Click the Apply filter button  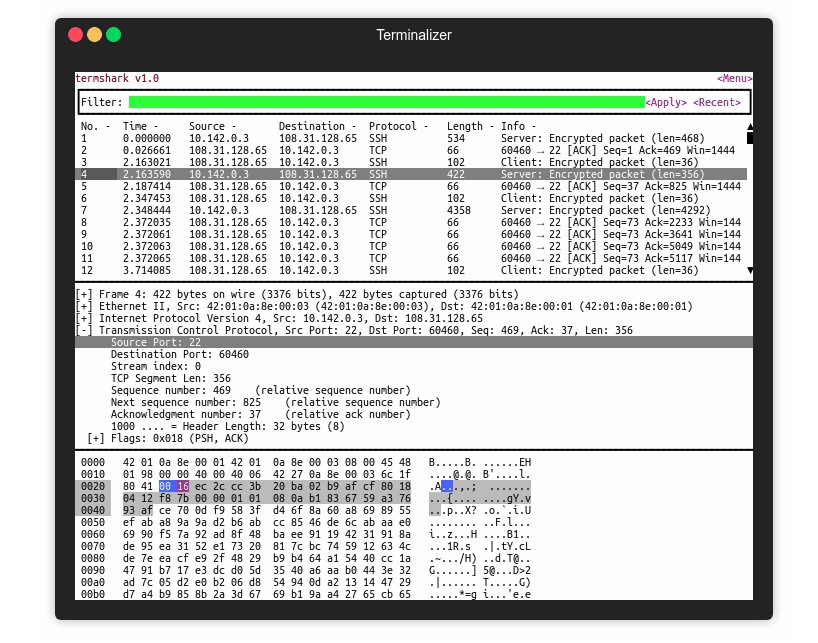point(666,102)
